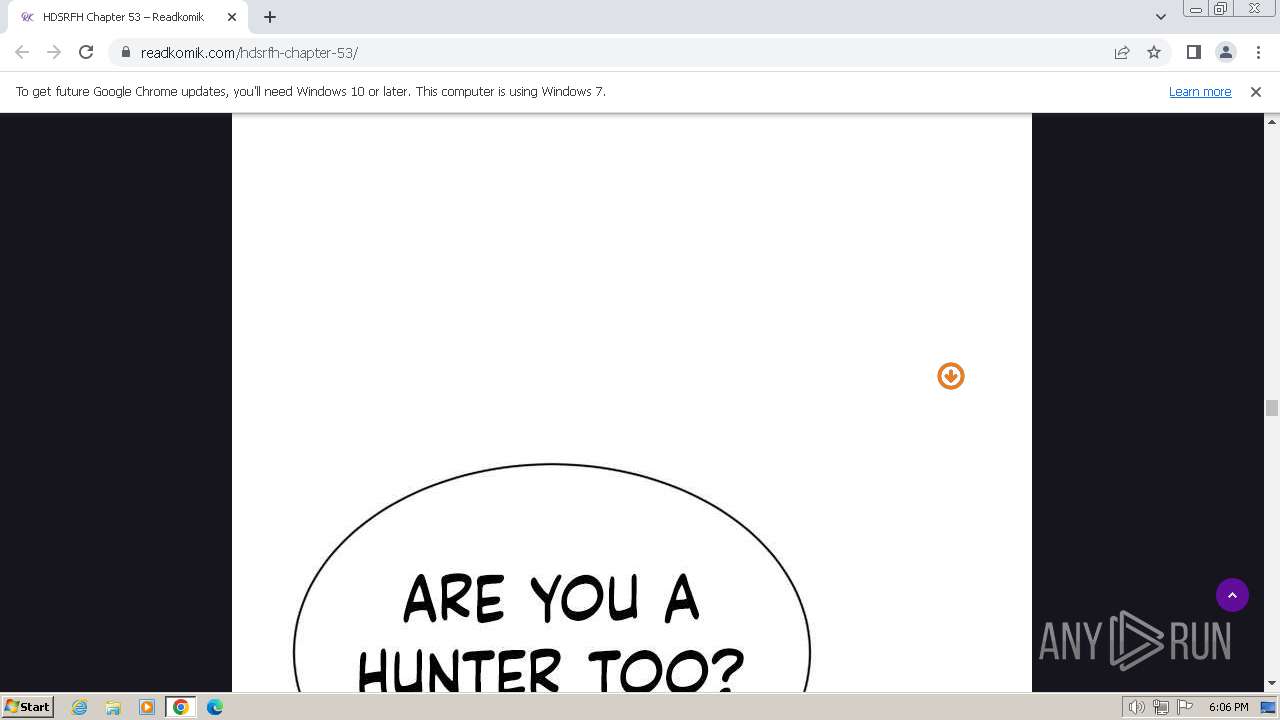The width and height of the screenshot is (1280, 720).
Task: Open the Chrome profile avatar menu
Action: pos(1225,52)
